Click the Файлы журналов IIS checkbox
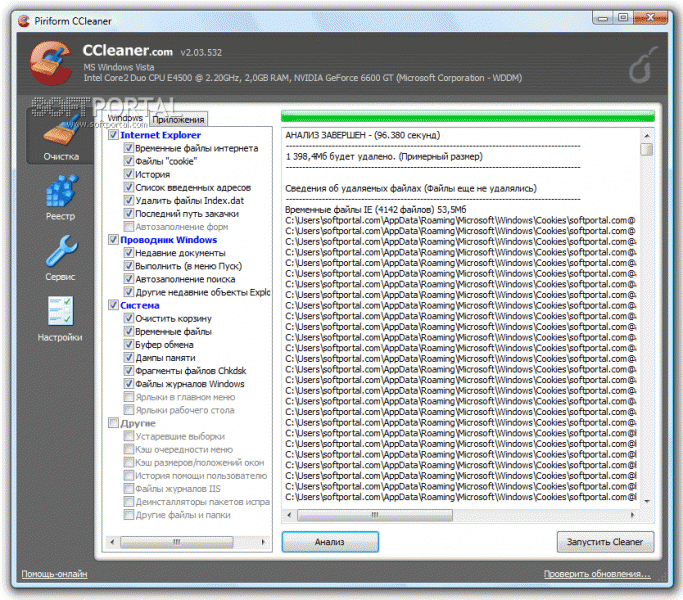The height and width of the screenshot is (600, 683). click(x=128, y=488)
